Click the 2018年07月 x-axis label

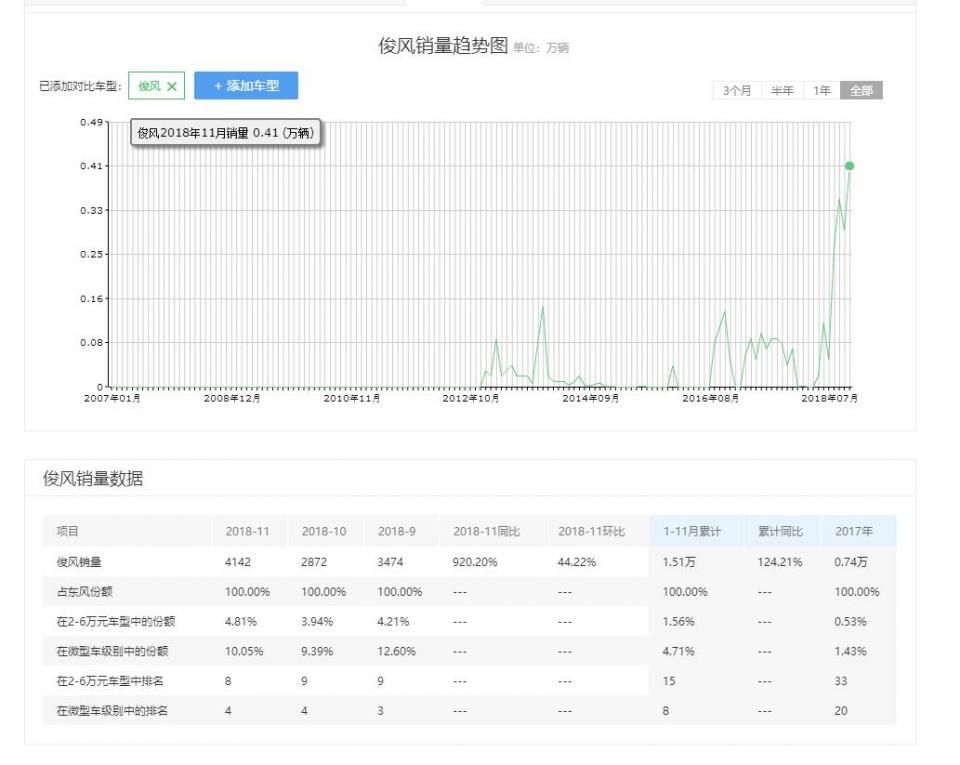tap(829, 398)
